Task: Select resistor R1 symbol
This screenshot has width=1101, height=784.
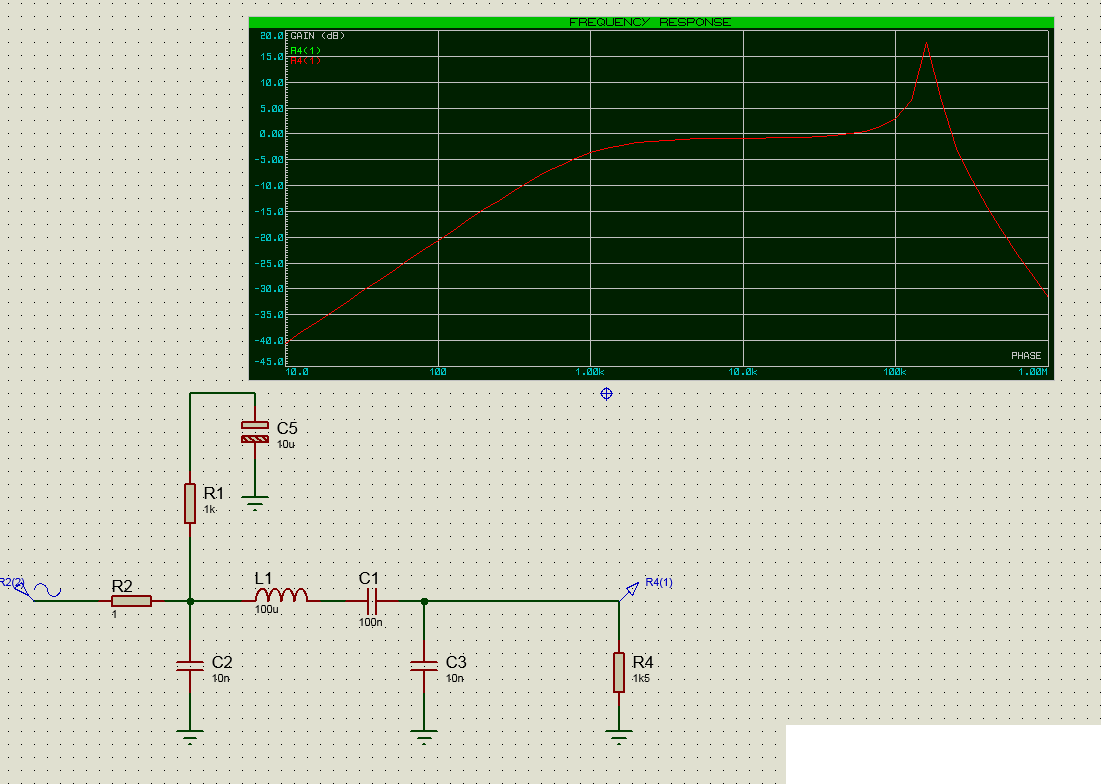Action: click(190, 503)
